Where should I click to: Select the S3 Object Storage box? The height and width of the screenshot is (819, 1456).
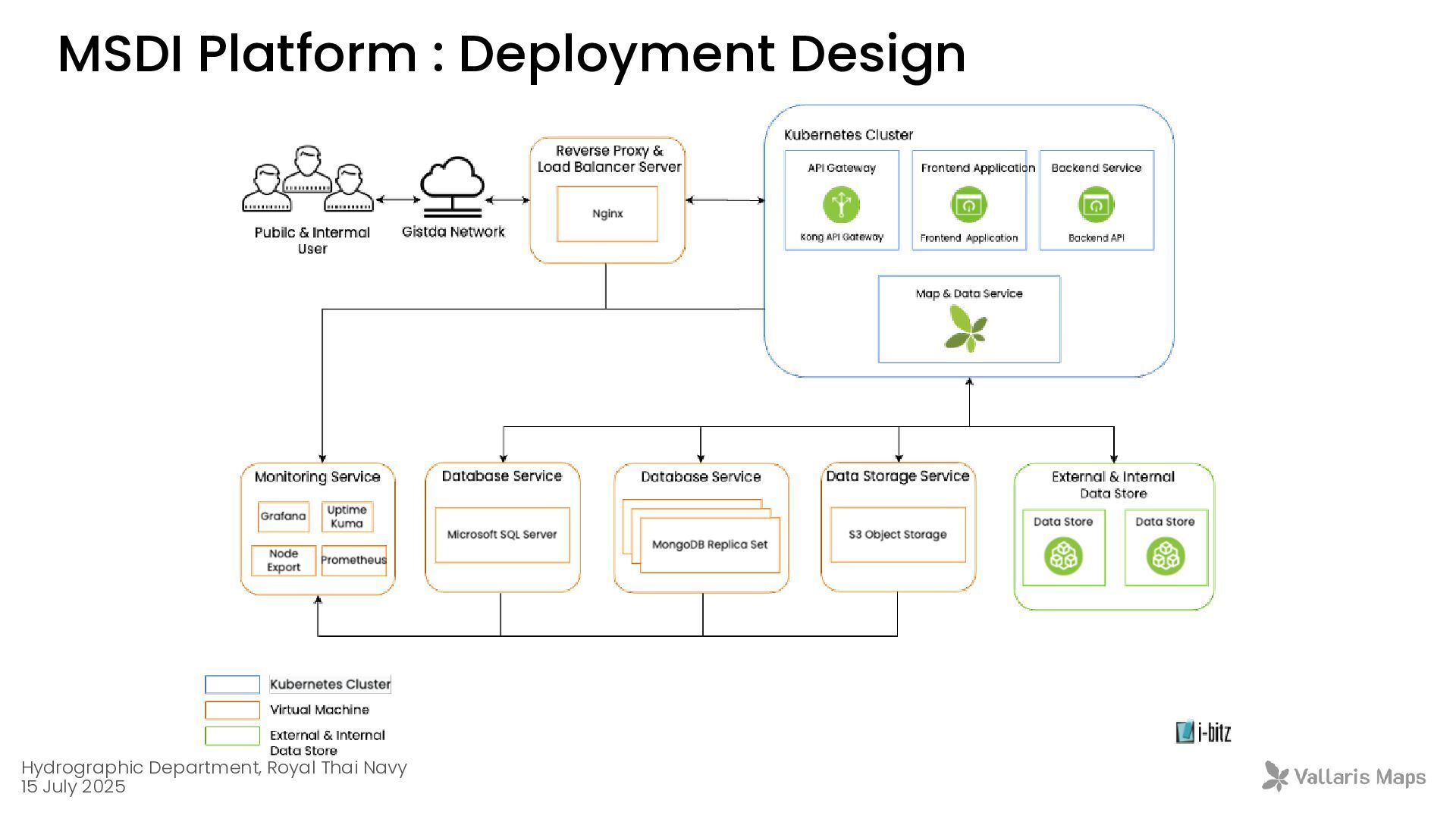click(x=898, y=535)
